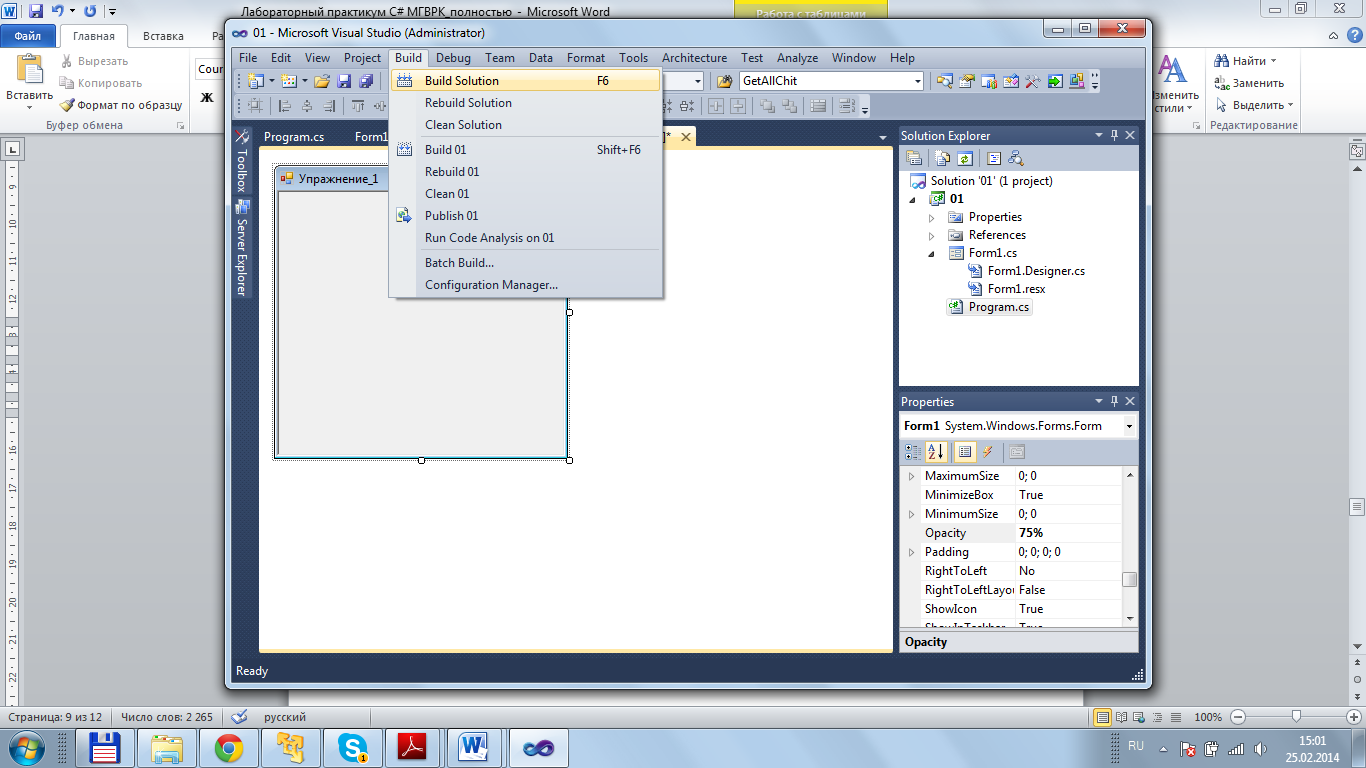Viewport: 1366px width, 768px height.
Task: Click the New Project toolbar icon
Action: coord(254,81)
